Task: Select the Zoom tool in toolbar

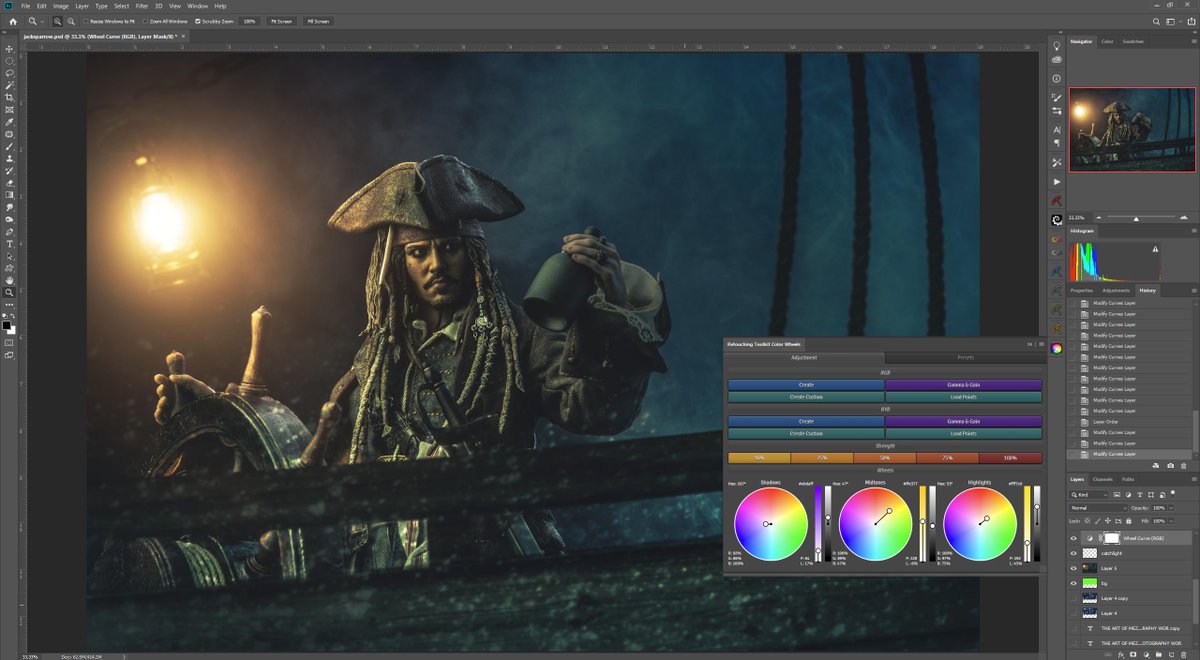Action: pyautogui.click(x=10, y=292)
